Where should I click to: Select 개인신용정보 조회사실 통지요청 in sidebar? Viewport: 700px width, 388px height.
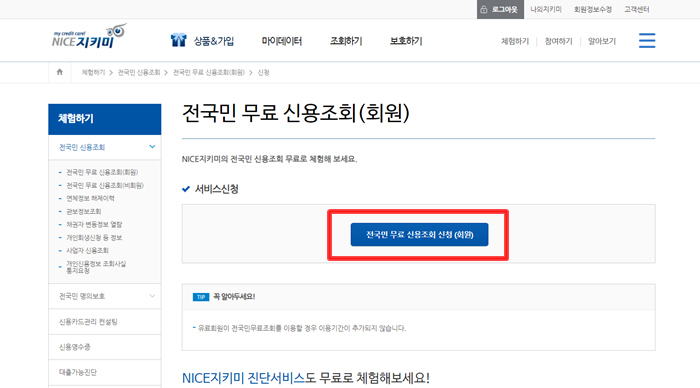pyautogui.click(x=96, y=267)
